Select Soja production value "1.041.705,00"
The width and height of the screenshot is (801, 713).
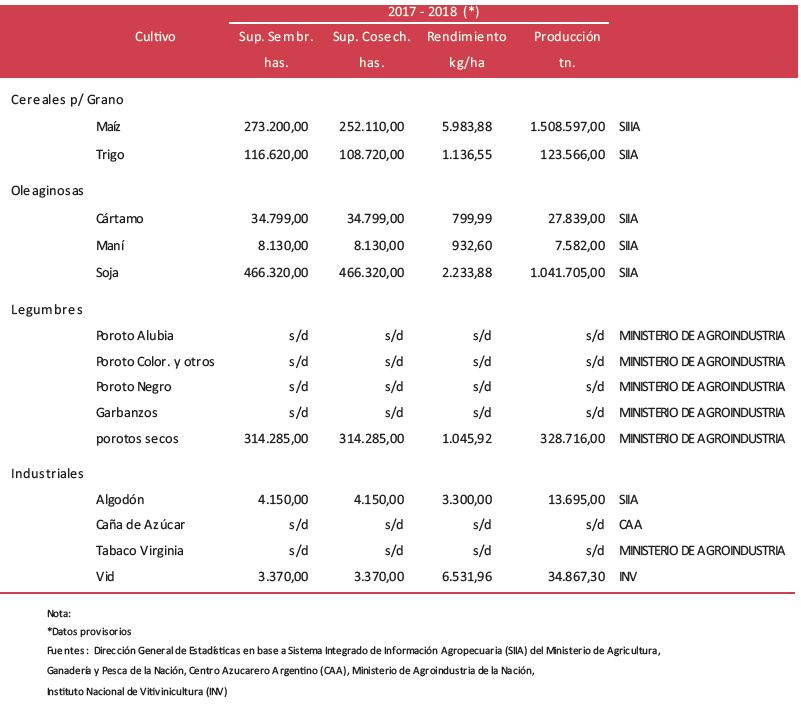click(568, 273)
